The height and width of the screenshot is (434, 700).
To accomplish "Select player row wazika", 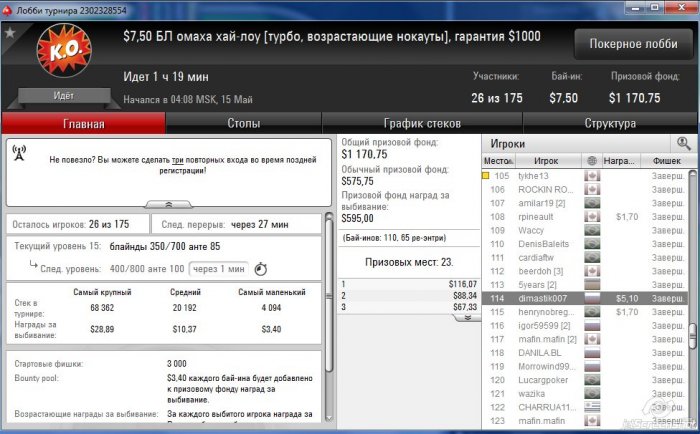I will pos(584,393).
